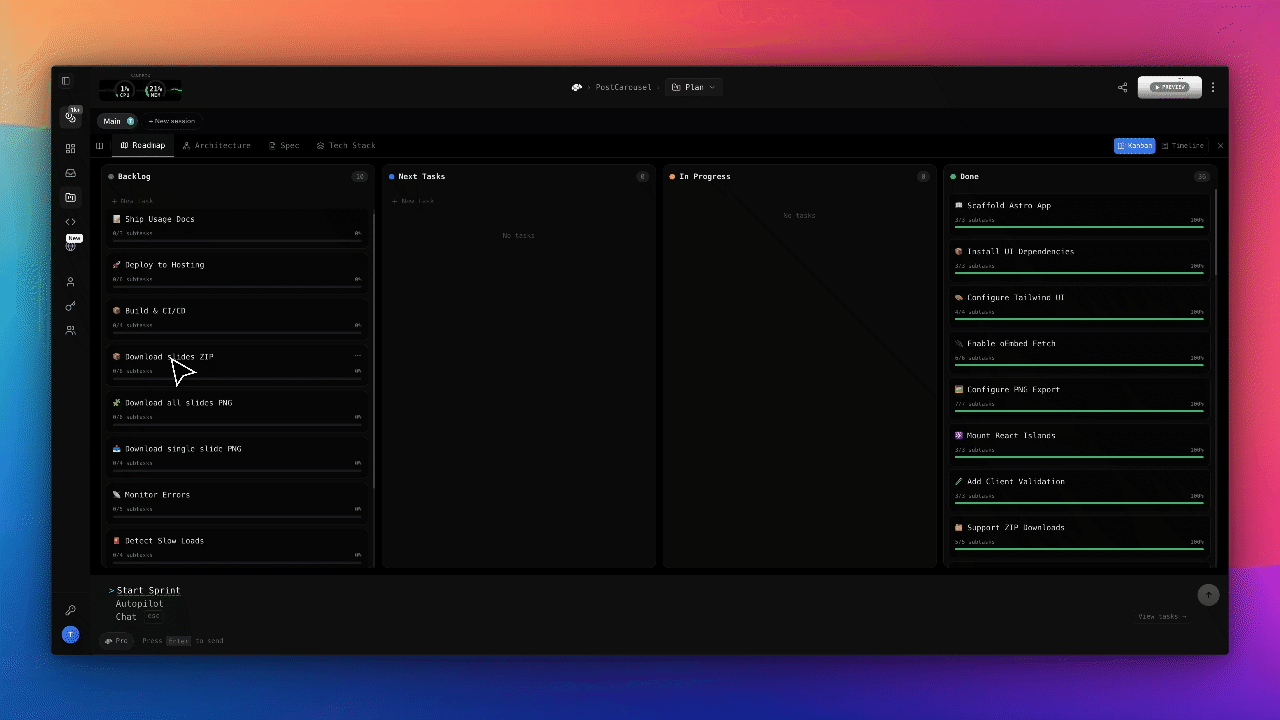
Task: Open the inbox icon in sidebar
Action: (x=70, y=173)
